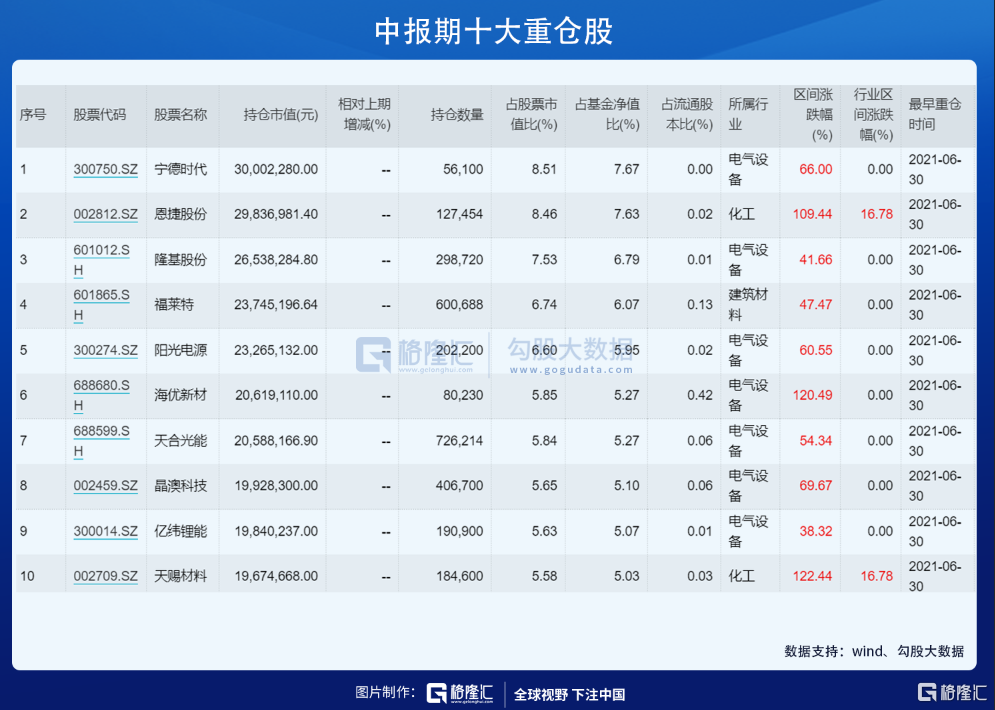
Task: Click the 占流通股本比(%) column header
Action: pyautogui.click(x=688, y=114)
